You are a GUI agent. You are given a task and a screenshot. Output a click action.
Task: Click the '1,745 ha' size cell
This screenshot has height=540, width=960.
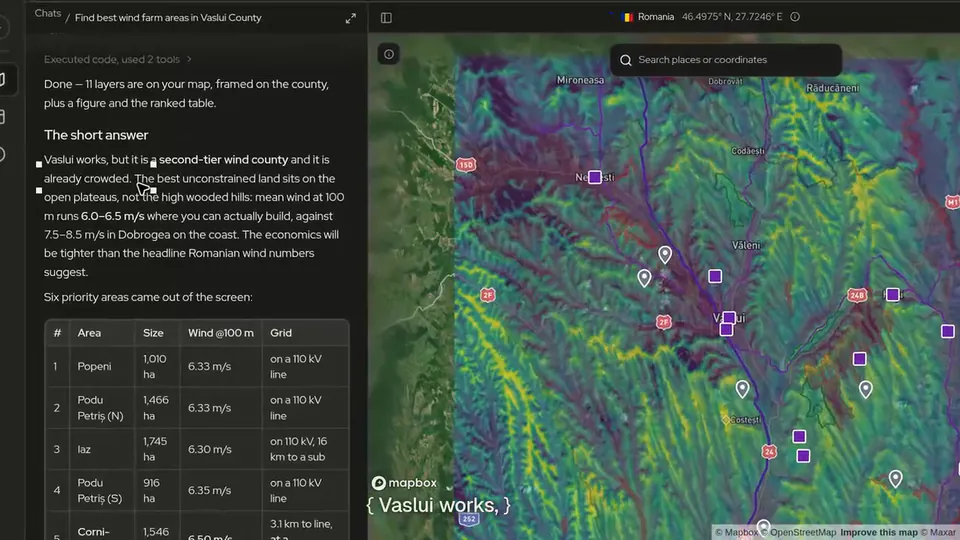tap(155, 449)
